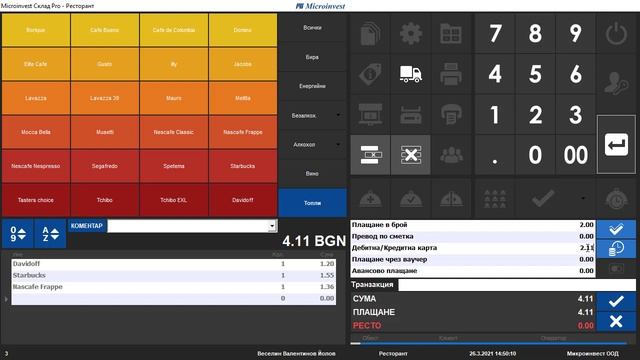640x360 pixels.
Task: Click small dropdown arrow beside gray checkmark
Action: 583,198
